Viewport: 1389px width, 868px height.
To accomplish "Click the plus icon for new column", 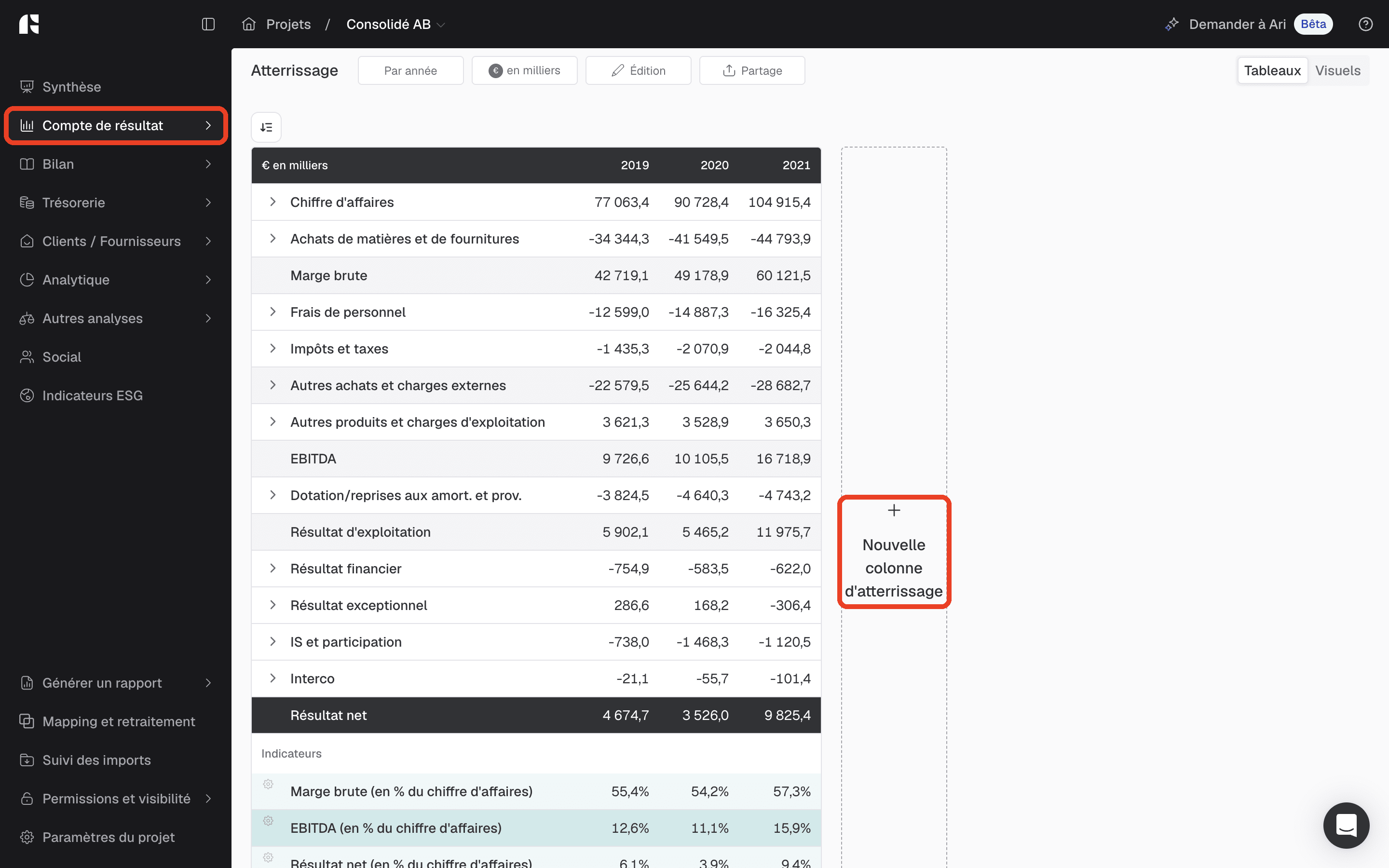I will point(894,510).
